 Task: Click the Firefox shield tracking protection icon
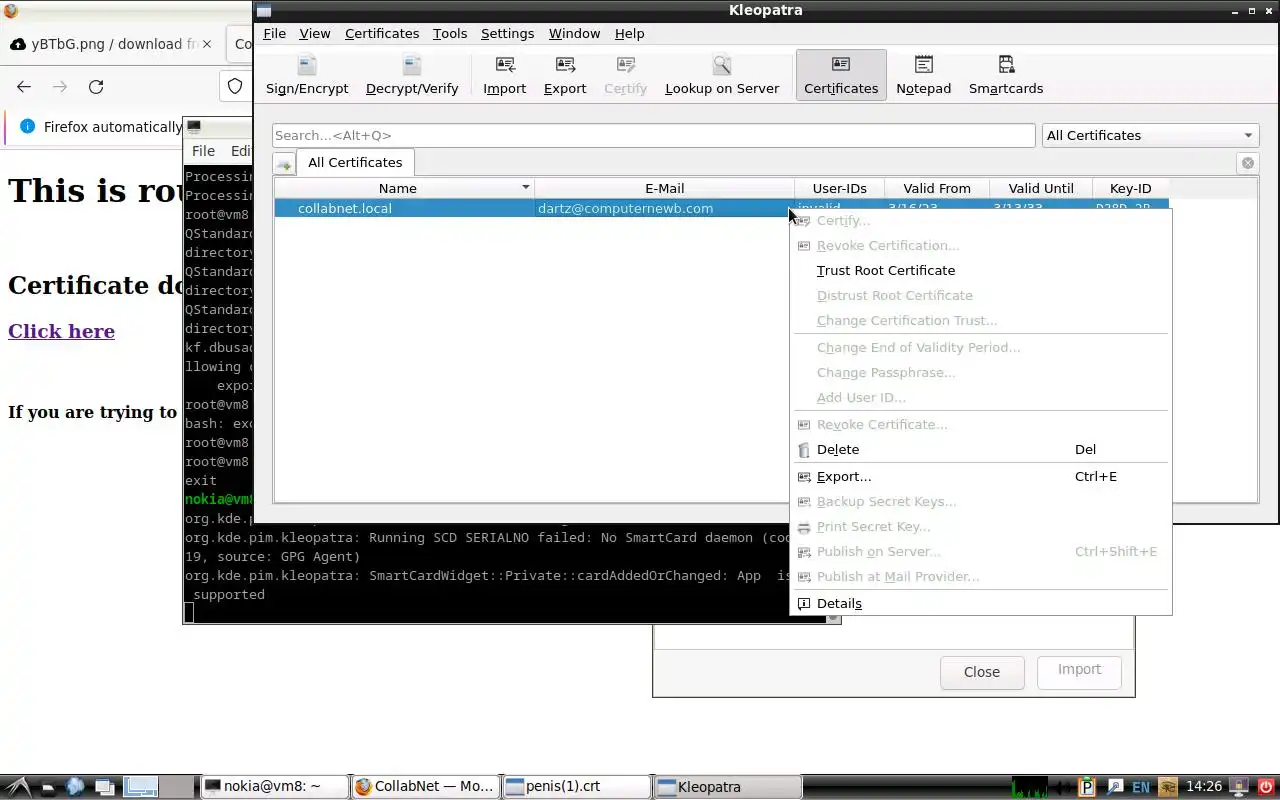click(235, 87)
